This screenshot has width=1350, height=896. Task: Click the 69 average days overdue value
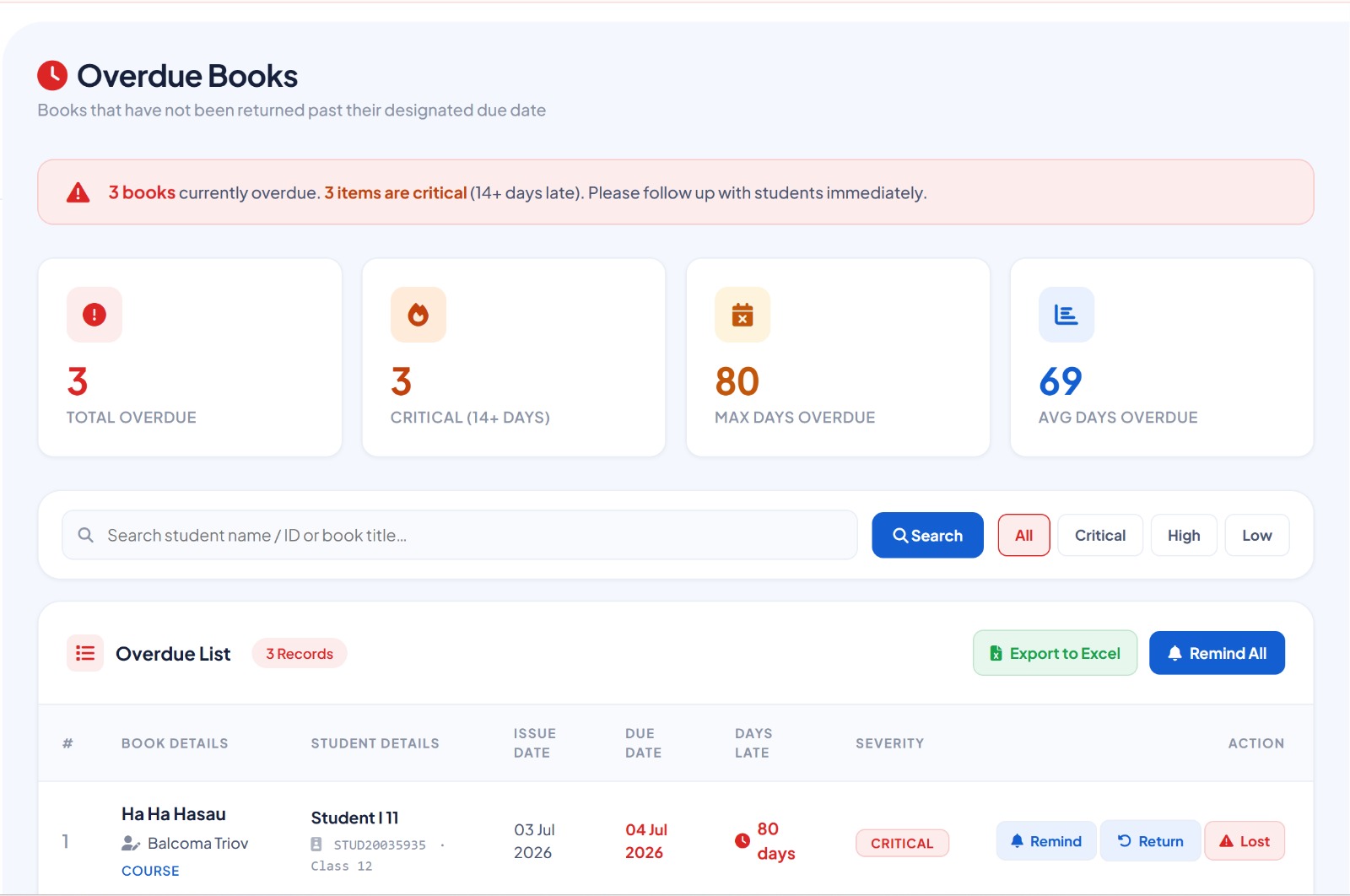pos(1061,381)
